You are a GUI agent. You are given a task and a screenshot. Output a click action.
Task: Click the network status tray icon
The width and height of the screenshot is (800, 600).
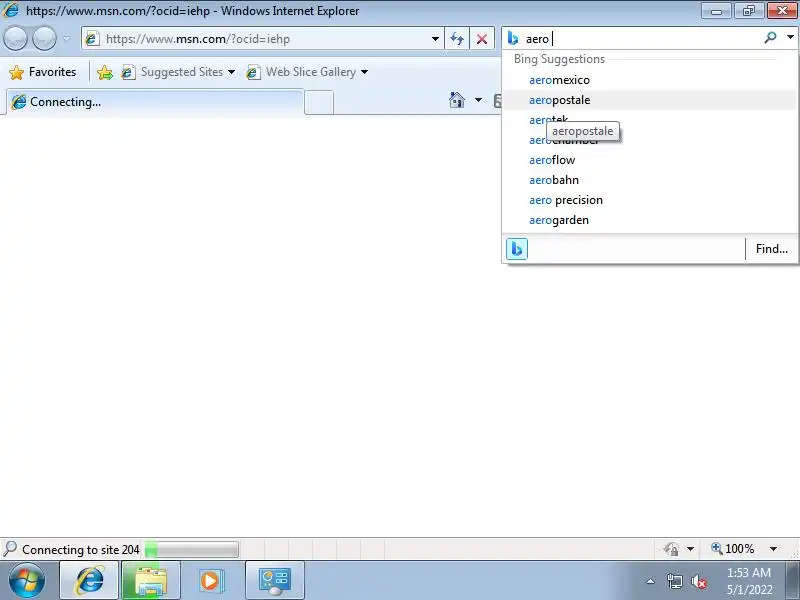pyautogui.click(x=674, y=581)
